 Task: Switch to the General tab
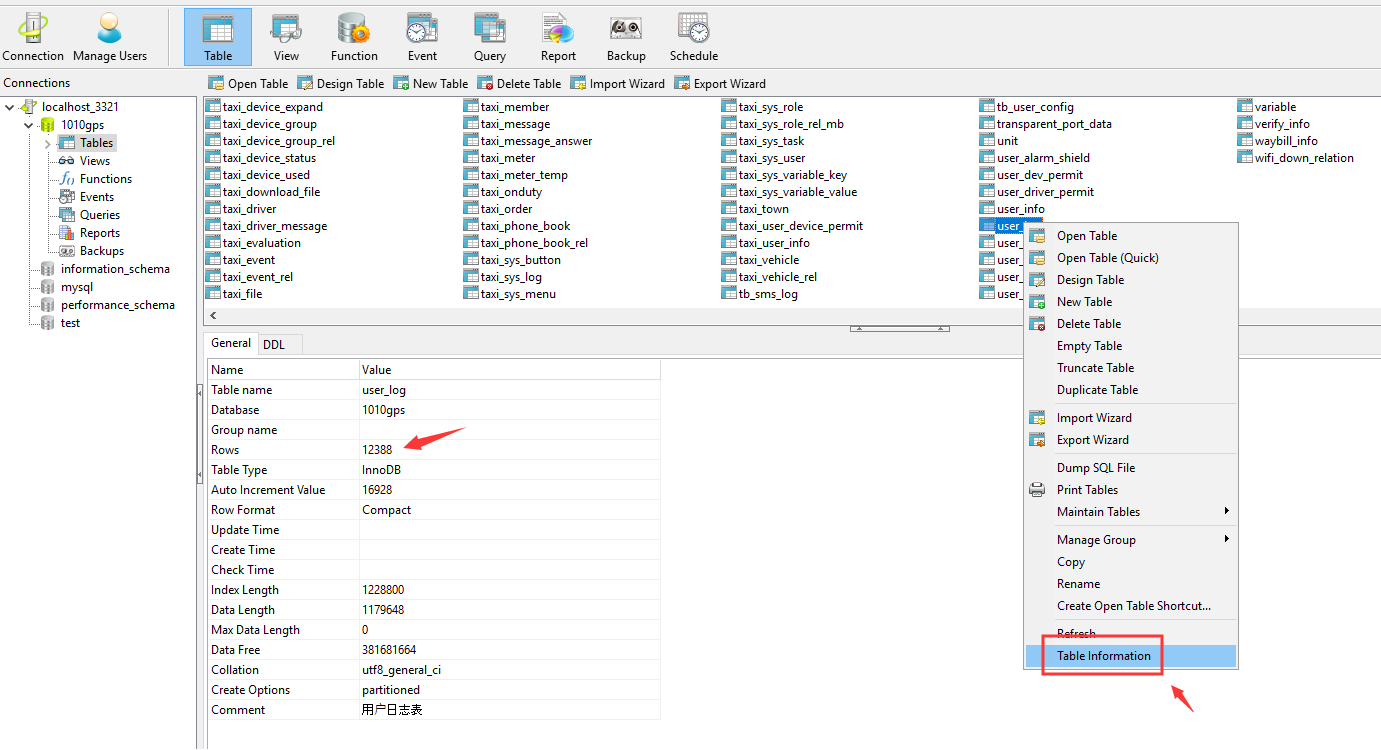click(231, 343)
